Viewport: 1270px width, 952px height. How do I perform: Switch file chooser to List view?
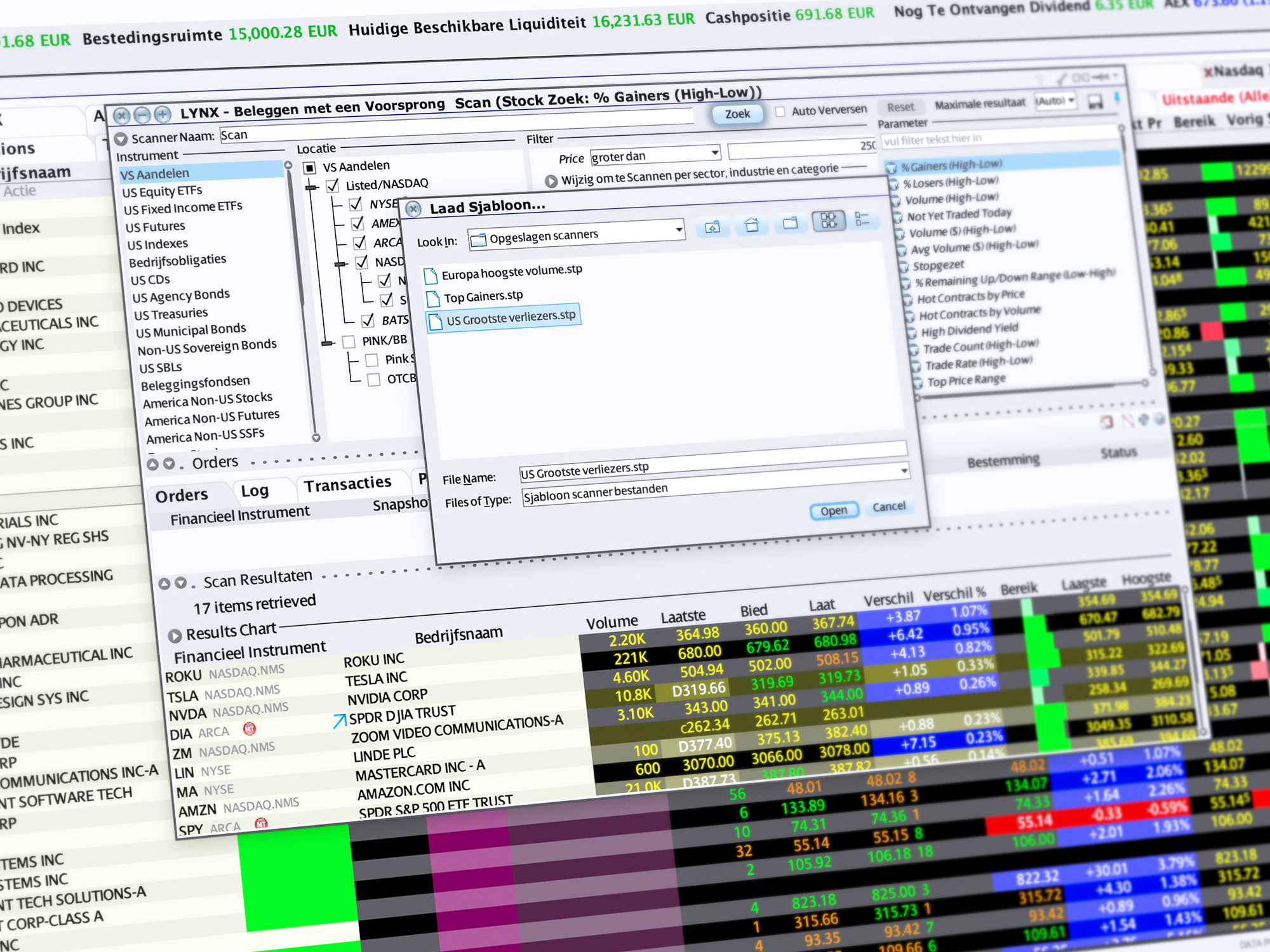(x=829, y=220)
